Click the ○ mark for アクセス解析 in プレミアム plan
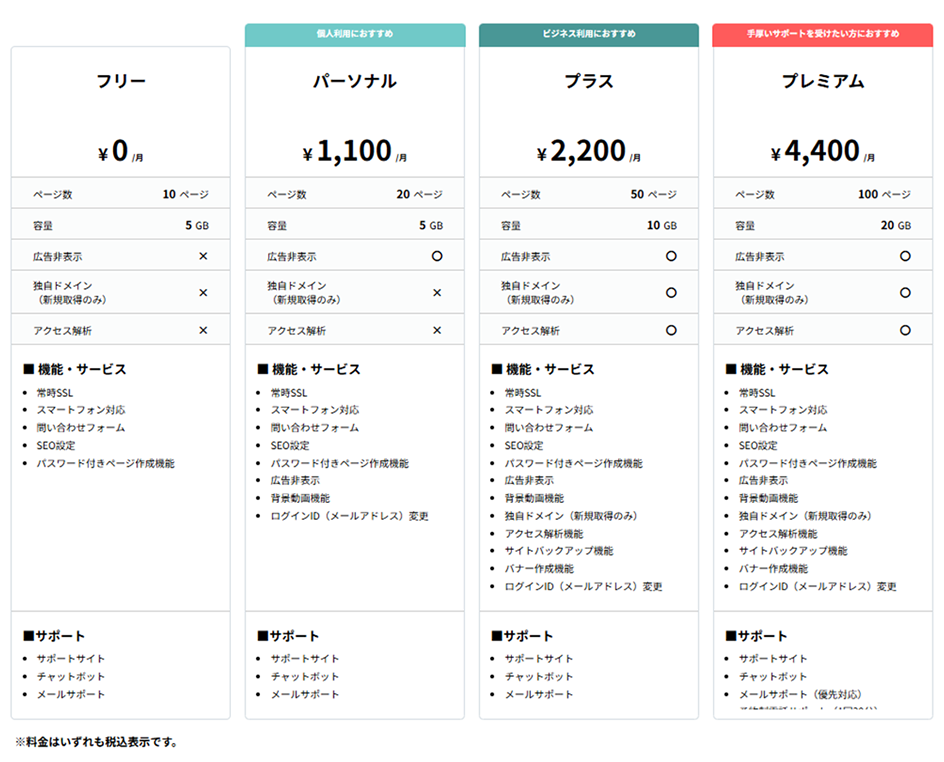This screenshot has height=762, width=944. tap(905, 330)
